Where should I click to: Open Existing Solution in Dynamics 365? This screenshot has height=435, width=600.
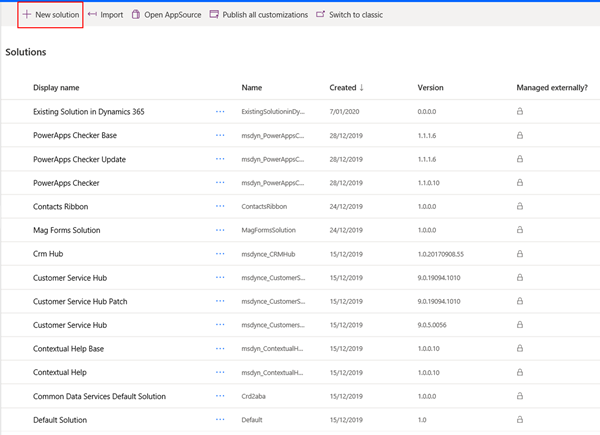click(x=89, y=112)
